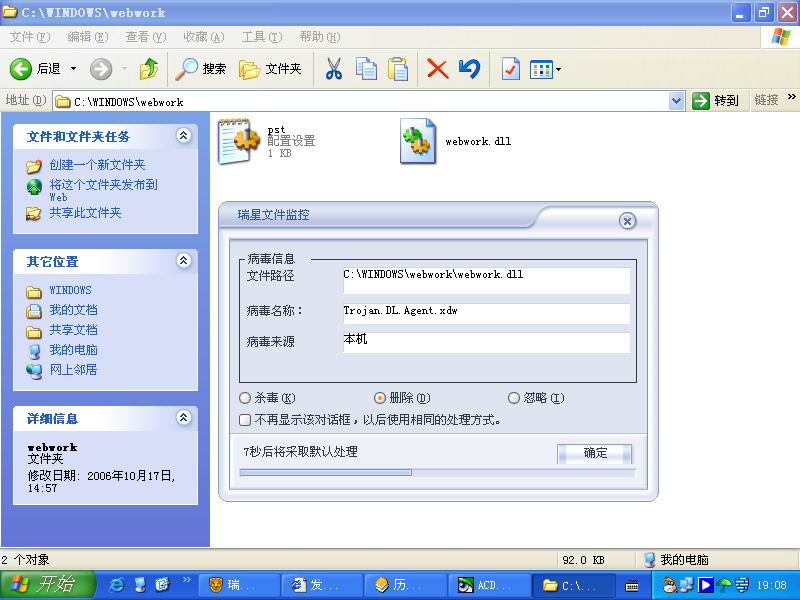800x600 pixels.
Task: Click the keyboard language bar icon
Action: [x=632, y=586]
